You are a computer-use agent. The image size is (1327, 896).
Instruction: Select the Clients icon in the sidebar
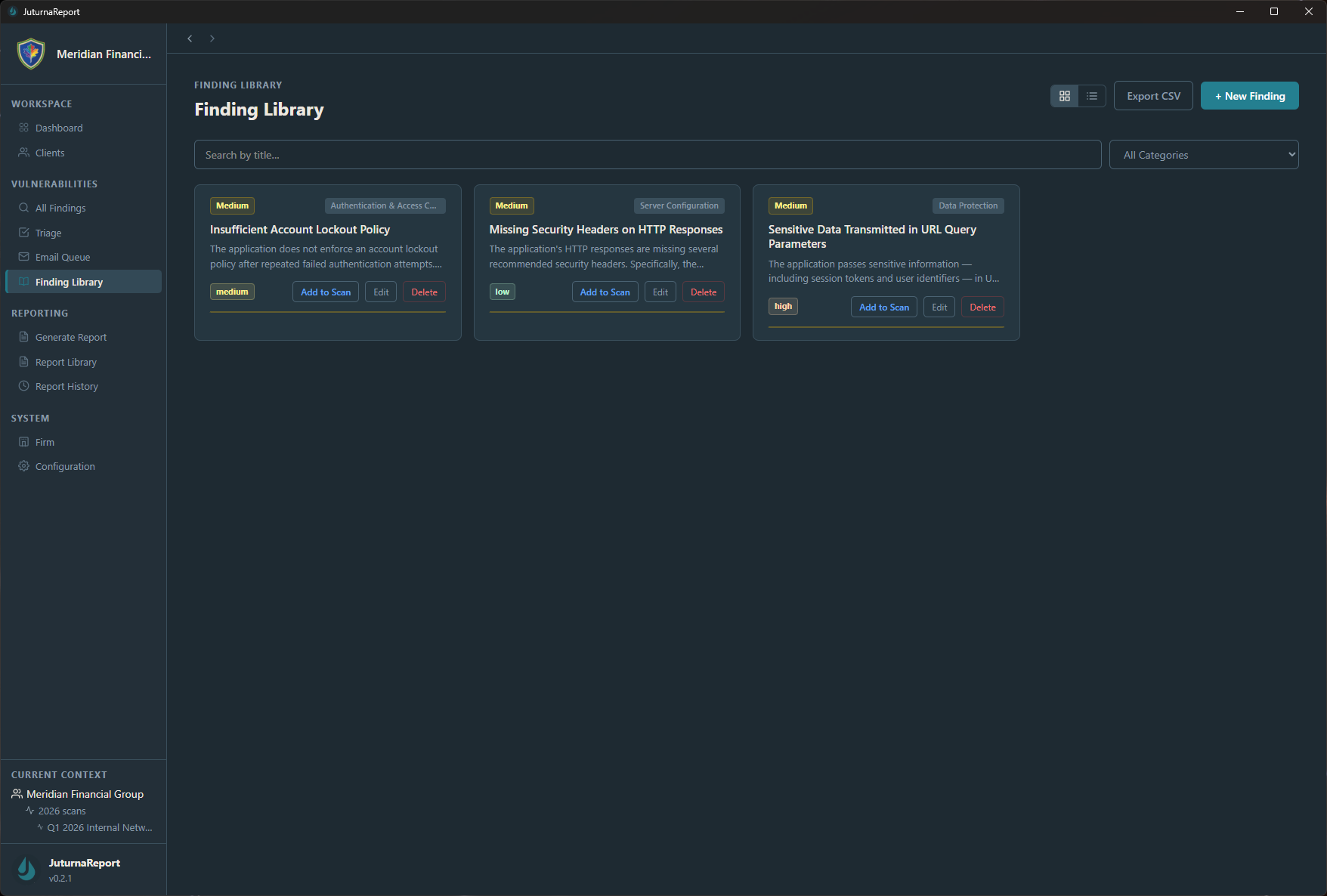tap(23, 153)
